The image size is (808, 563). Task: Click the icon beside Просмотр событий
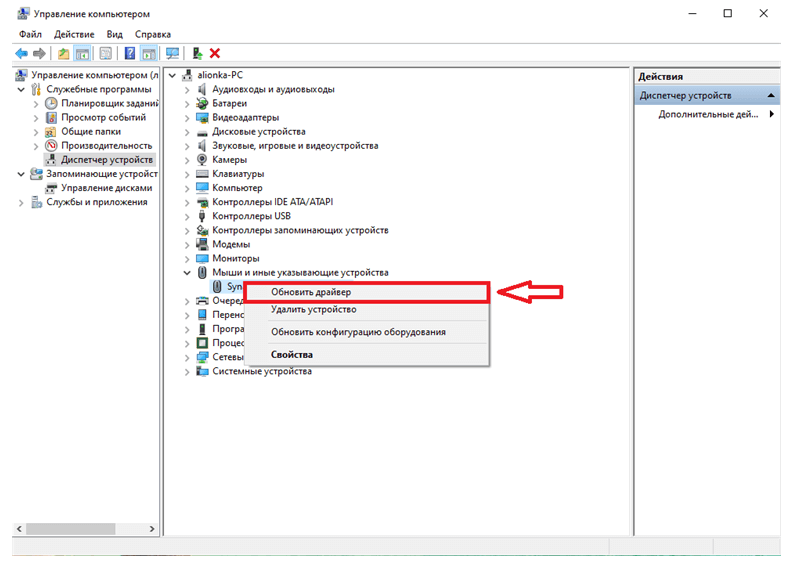click(x=51, y=117)
